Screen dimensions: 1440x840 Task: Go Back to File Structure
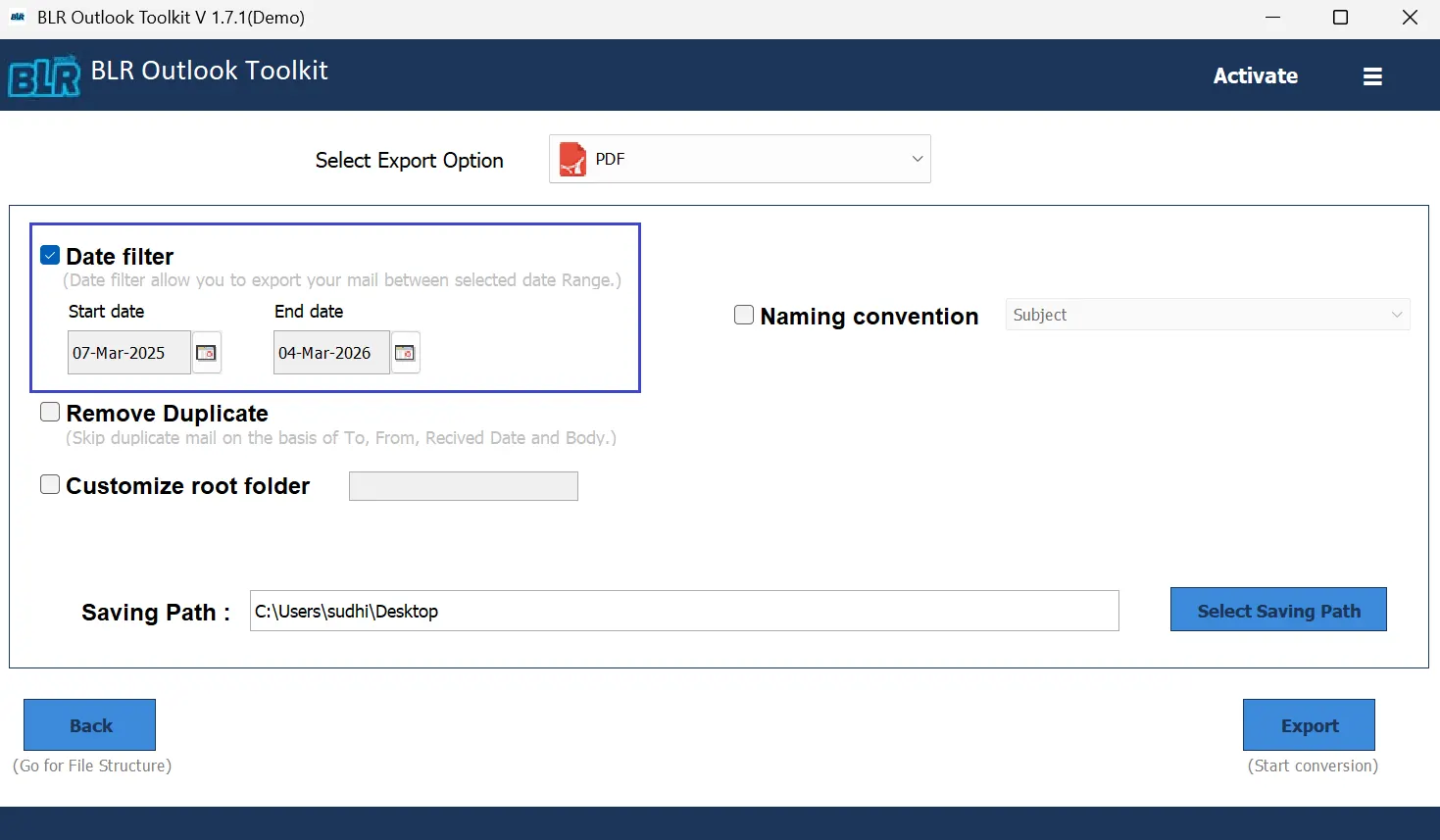coord(89,725)
